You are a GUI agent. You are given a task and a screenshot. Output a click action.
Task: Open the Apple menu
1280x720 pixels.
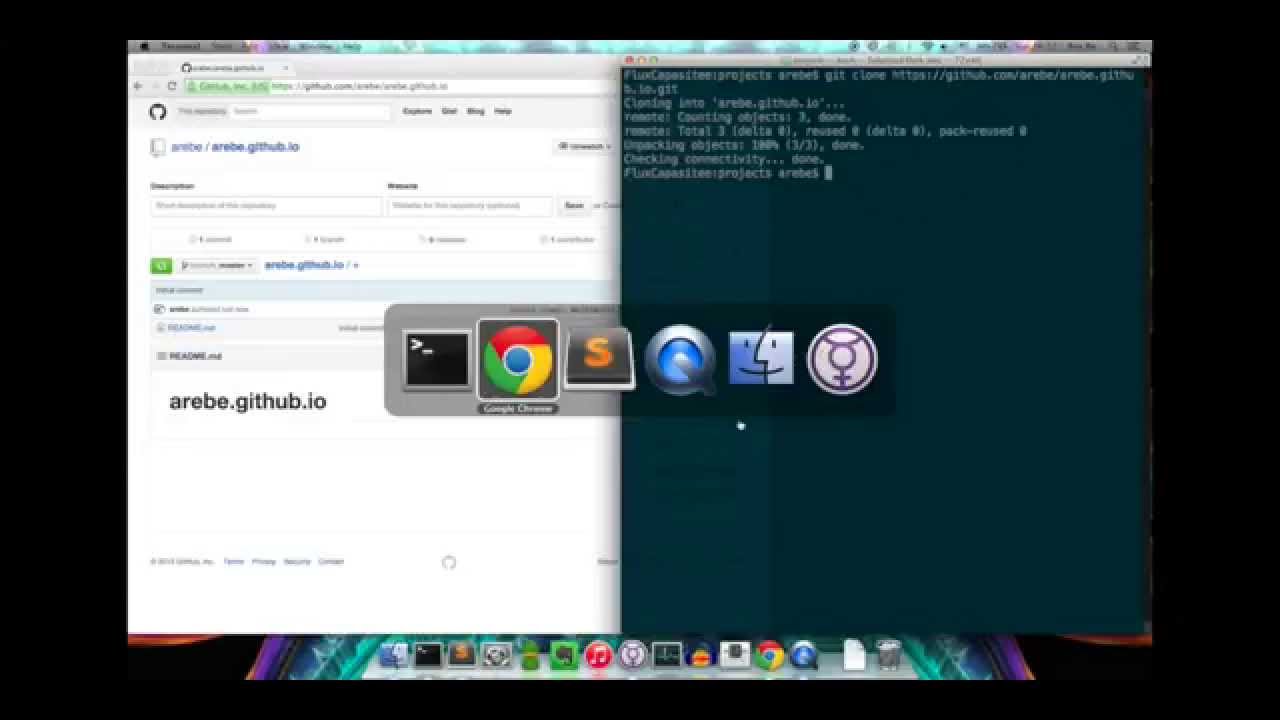pyautogui.click(x=145, y=46)
